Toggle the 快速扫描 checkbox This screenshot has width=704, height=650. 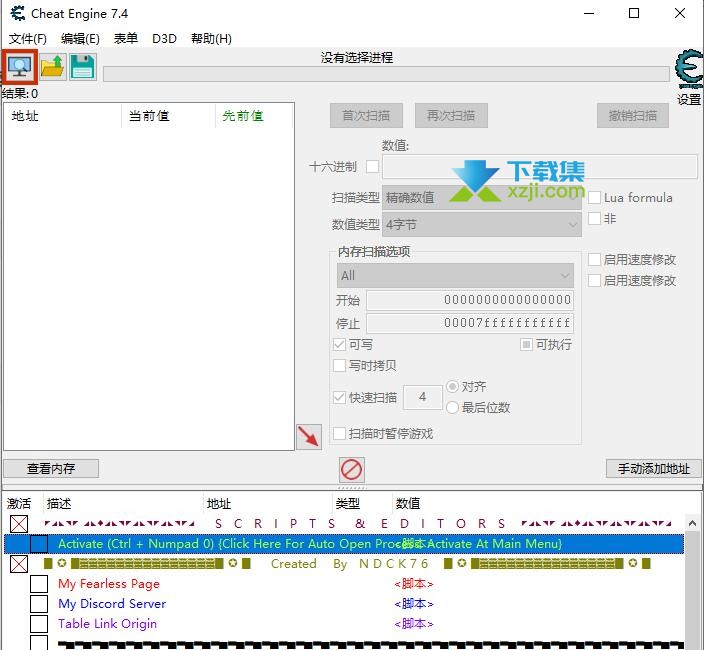pos(339,397)
